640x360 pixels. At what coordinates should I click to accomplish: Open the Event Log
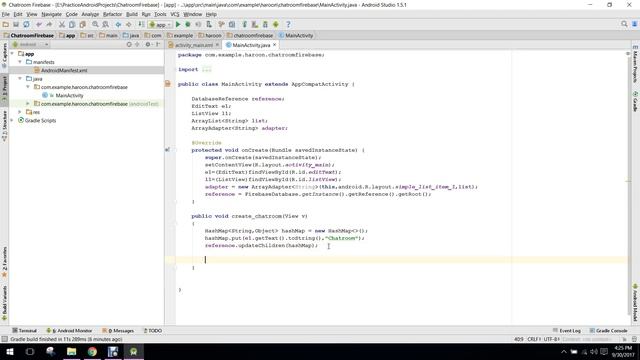pyautogui.click(x=567, y=331)
